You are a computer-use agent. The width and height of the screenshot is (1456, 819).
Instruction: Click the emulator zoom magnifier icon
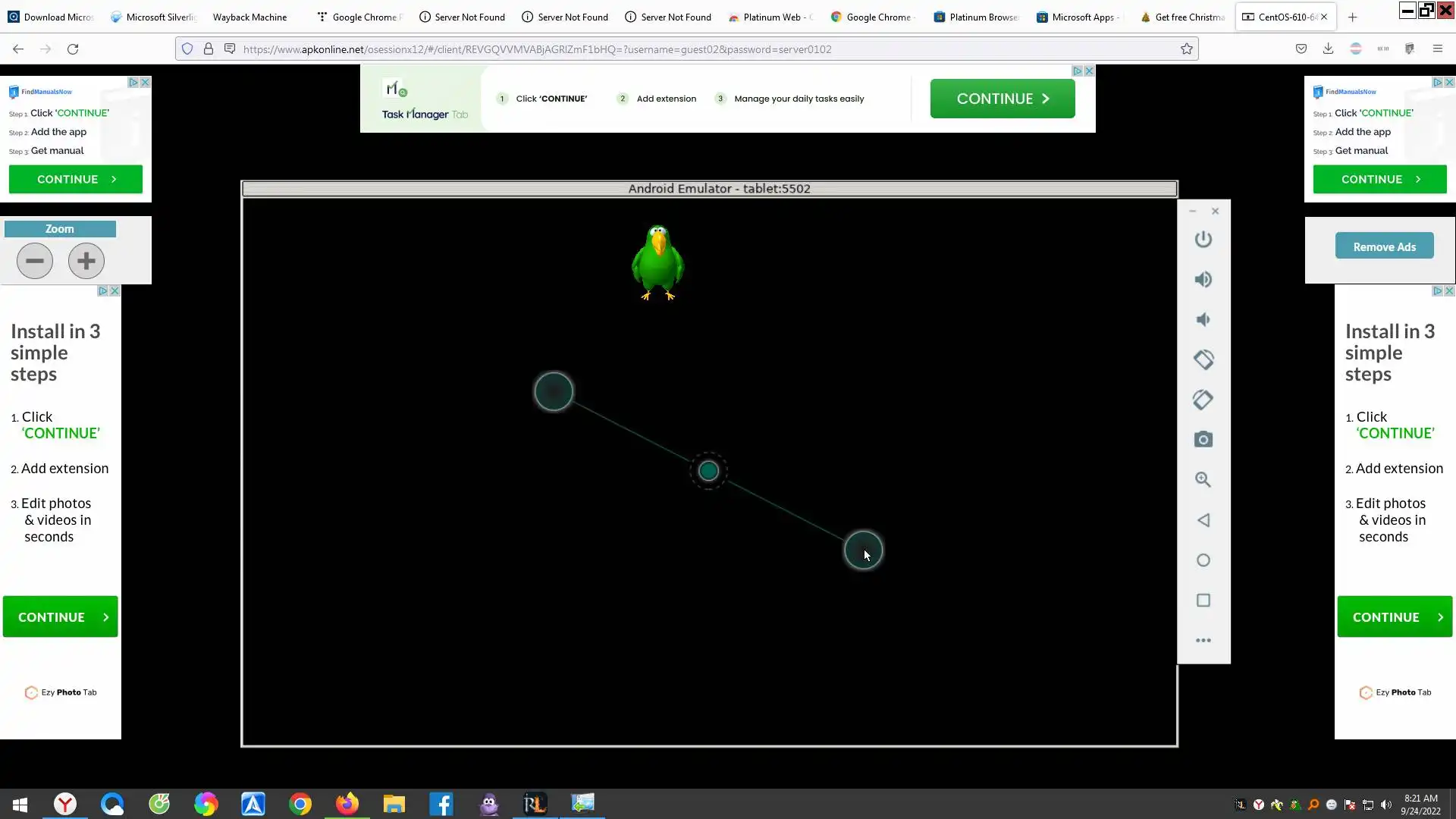[x=1203, y=480]
